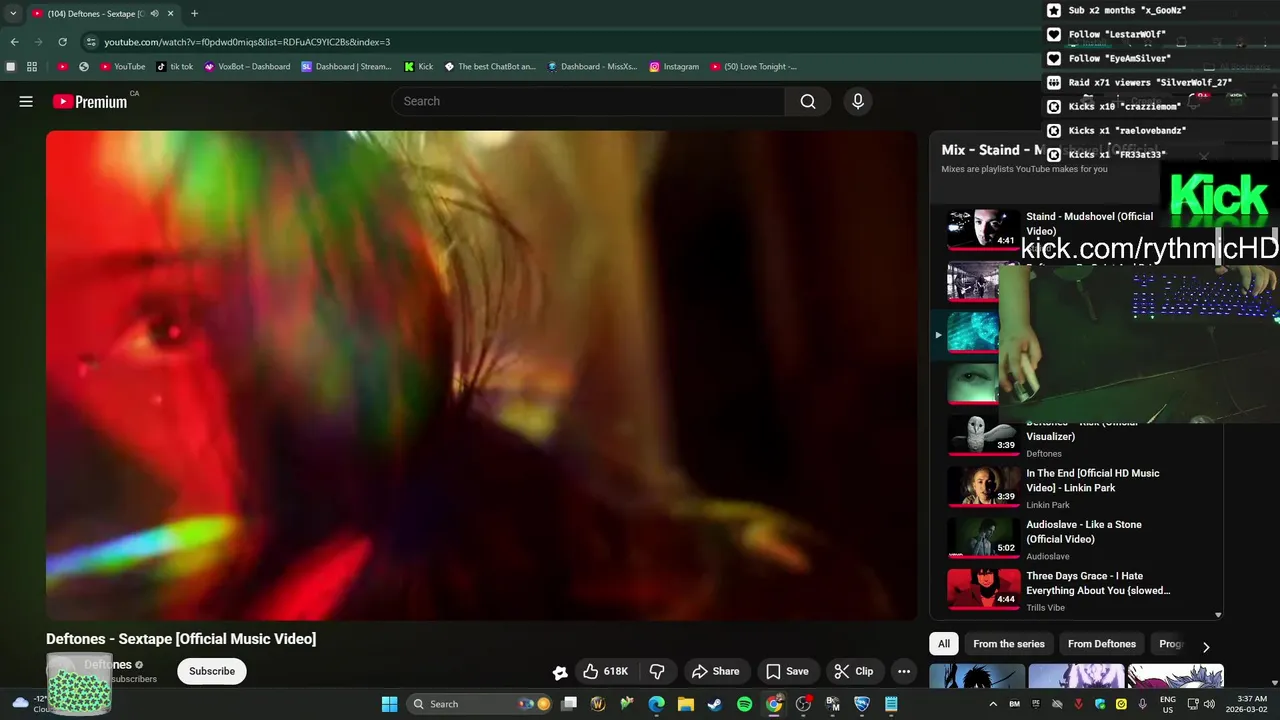Click the sparkle Ask icon beside likes
This screenshot has width=1280, height=720.
coord(560,672)
